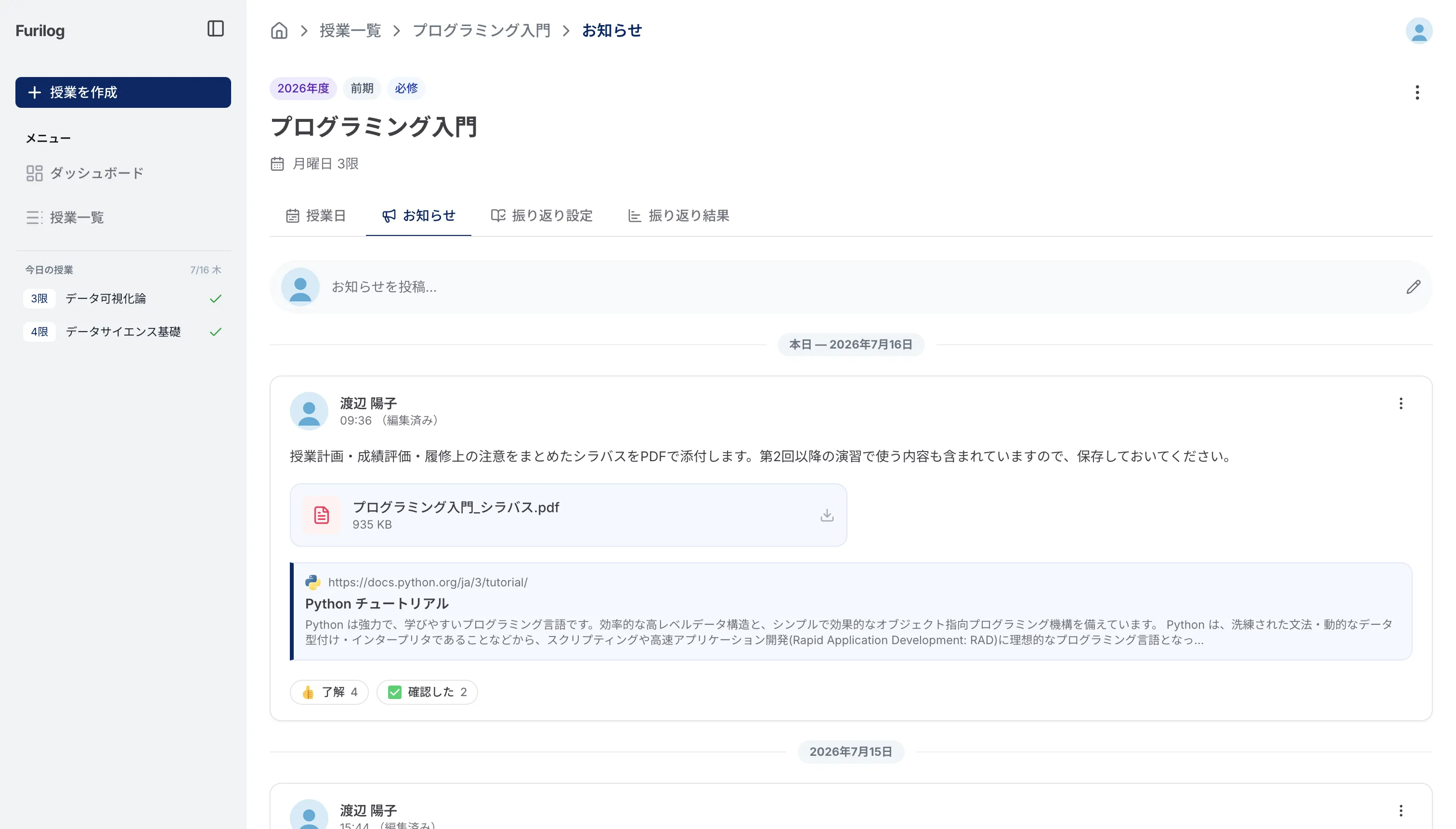Click the ダッシュボード grid icon
This screenshot has height=829, width=1456.
(x=34, y=173)
